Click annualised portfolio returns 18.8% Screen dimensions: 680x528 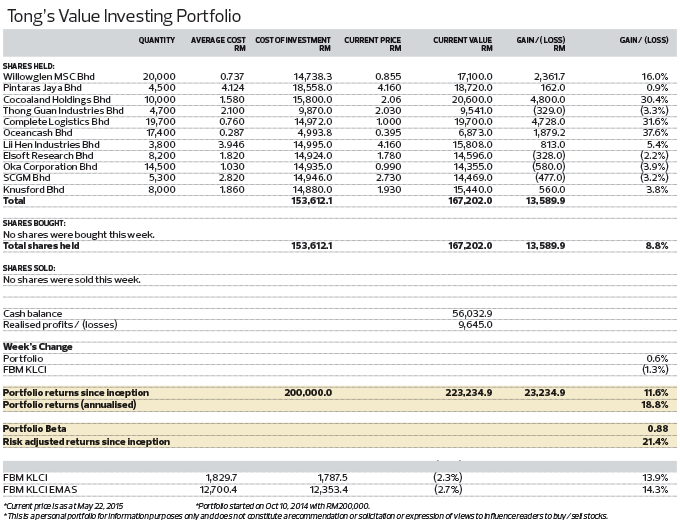[x=656, y=405]
